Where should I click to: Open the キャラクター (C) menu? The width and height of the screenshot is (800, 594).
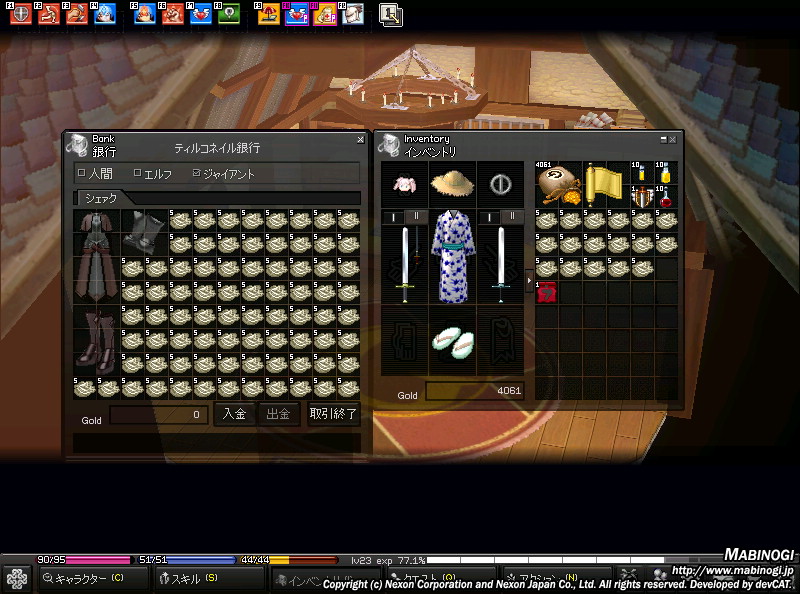coord(93,578)
